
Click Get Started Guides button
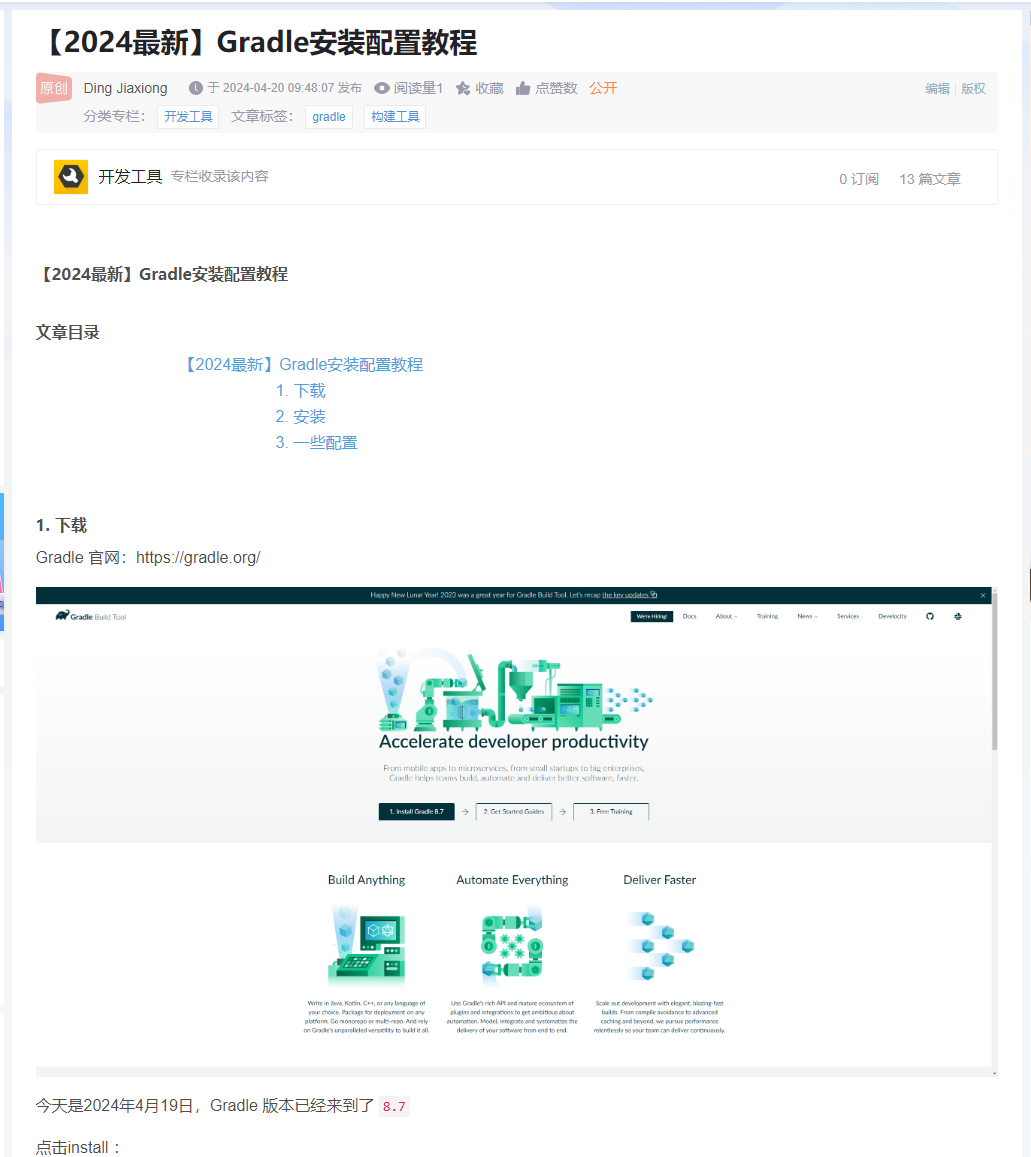coord(514,812)
